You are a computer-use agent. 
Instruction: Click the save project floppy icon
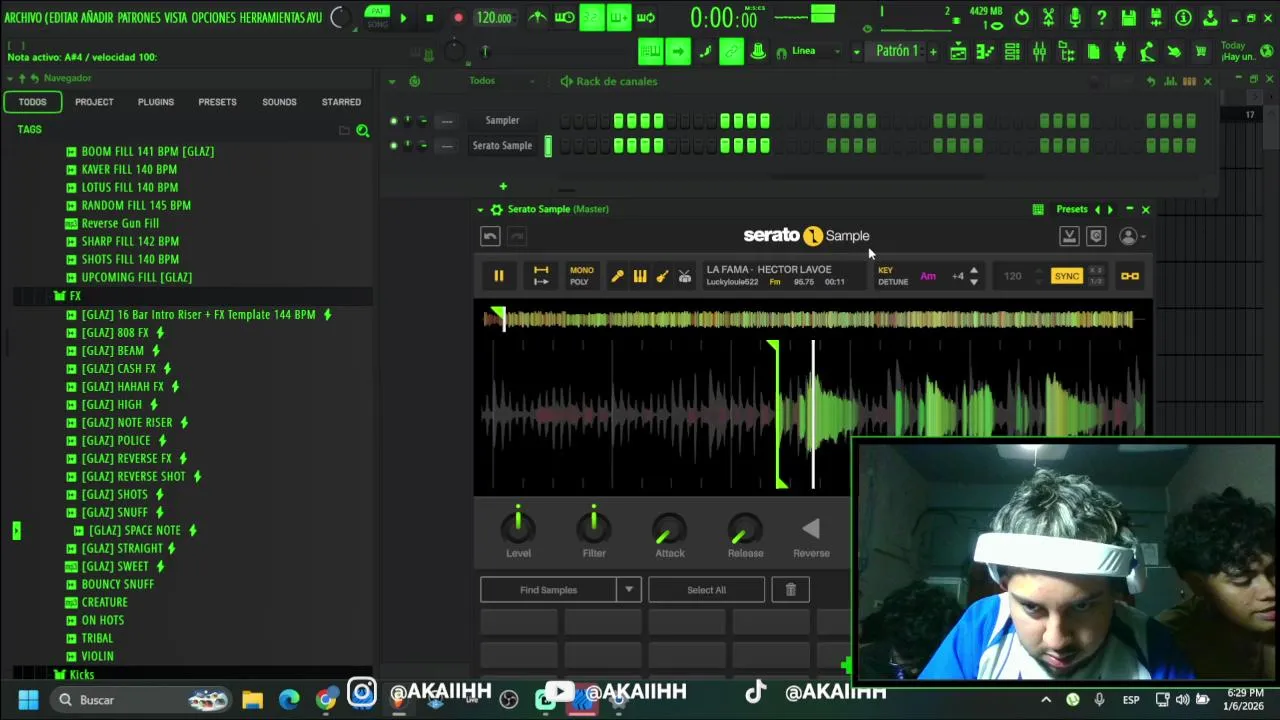tap(1128, 18)
